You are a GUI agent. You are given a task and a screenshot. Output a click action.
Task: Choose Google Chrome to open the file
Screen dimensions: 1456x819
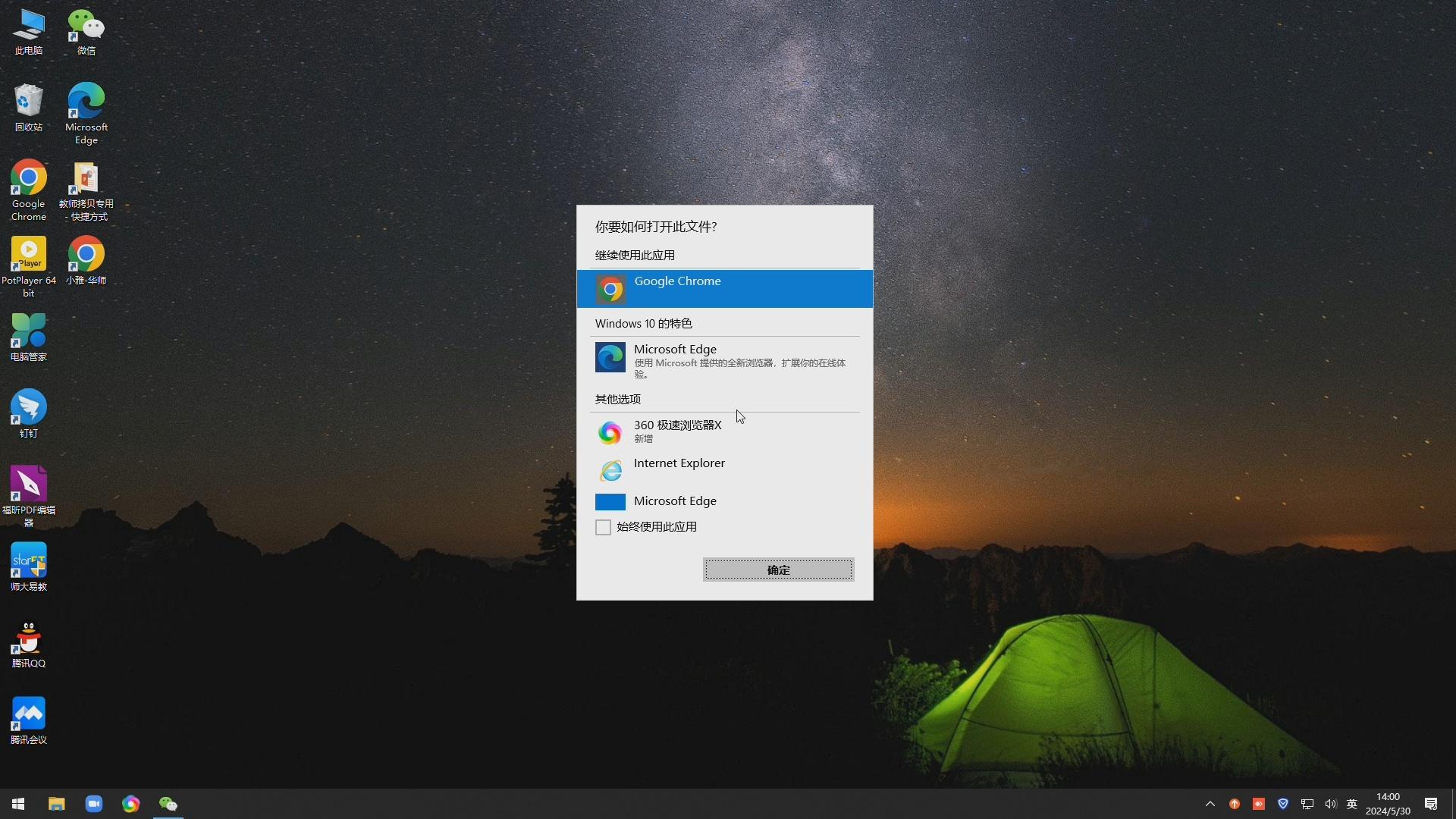(725, 289)
